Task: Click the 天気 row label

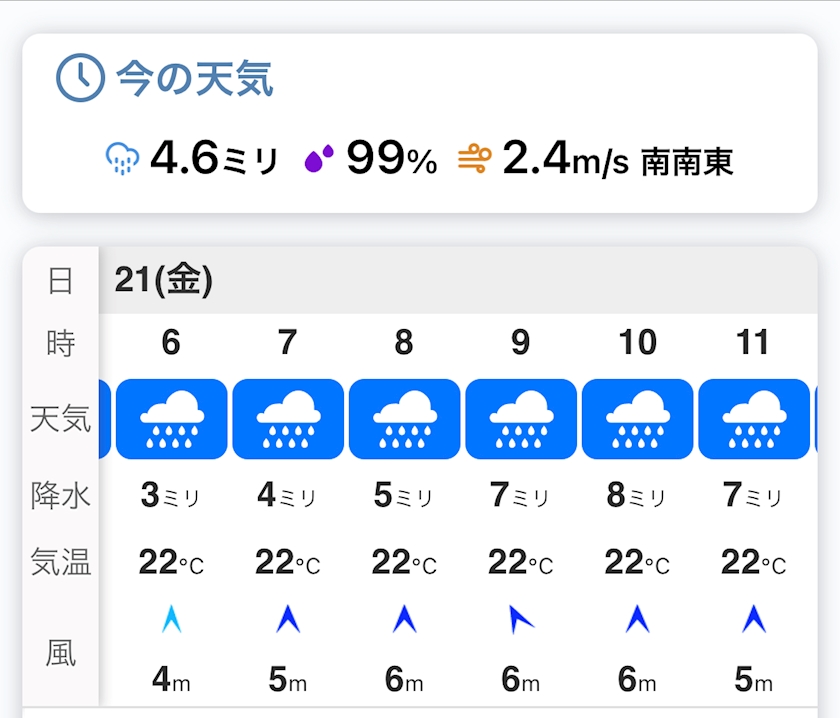Action: click(x=61, y=419)
